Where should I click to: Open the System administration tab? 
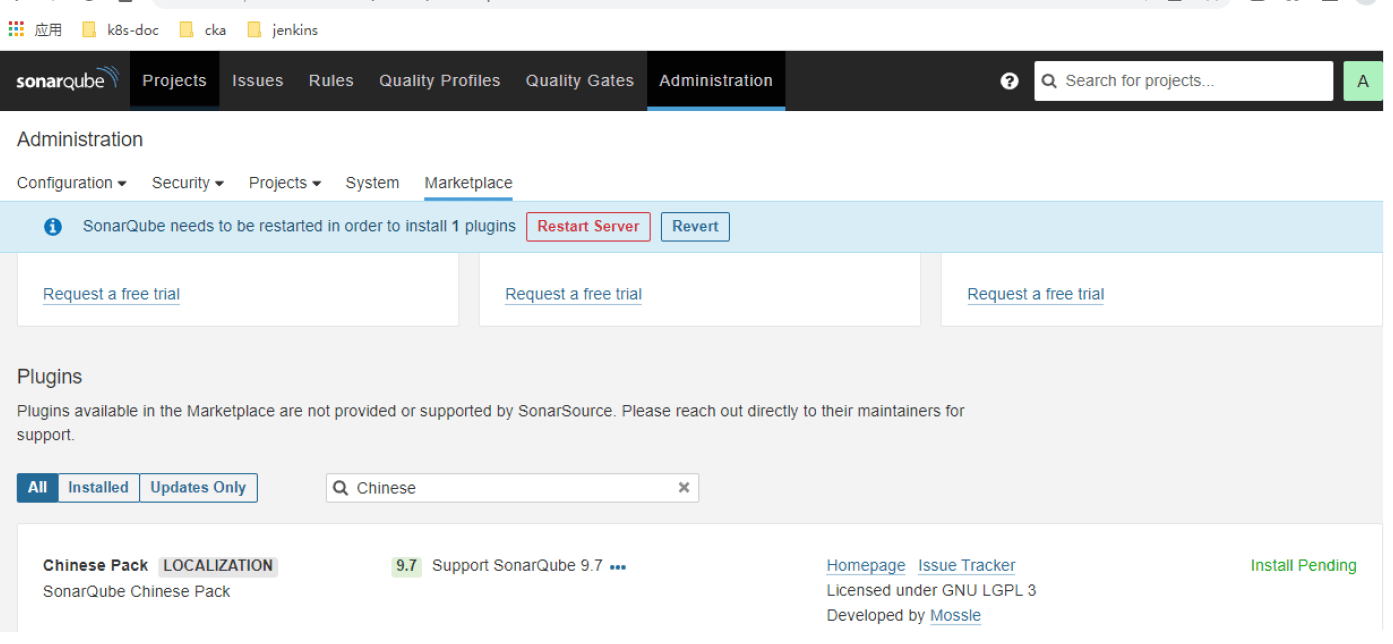tap(372, 183)
